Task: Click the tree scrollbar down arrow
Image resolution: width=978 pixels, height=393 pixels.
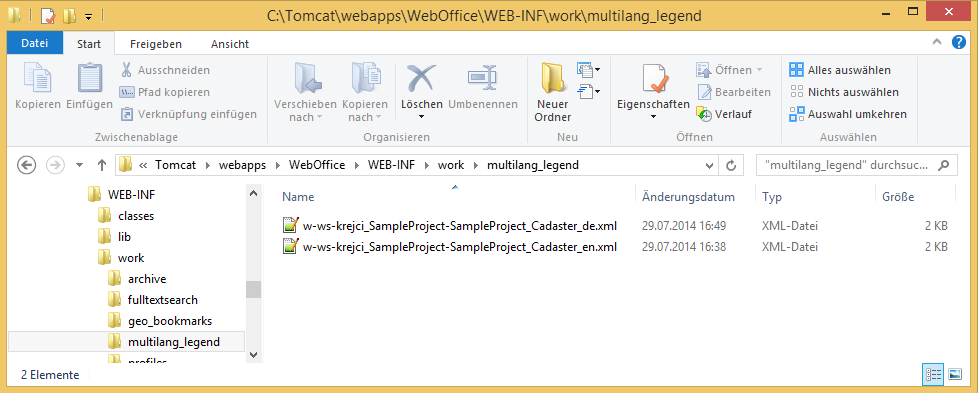Action: [x=253, y=354]
